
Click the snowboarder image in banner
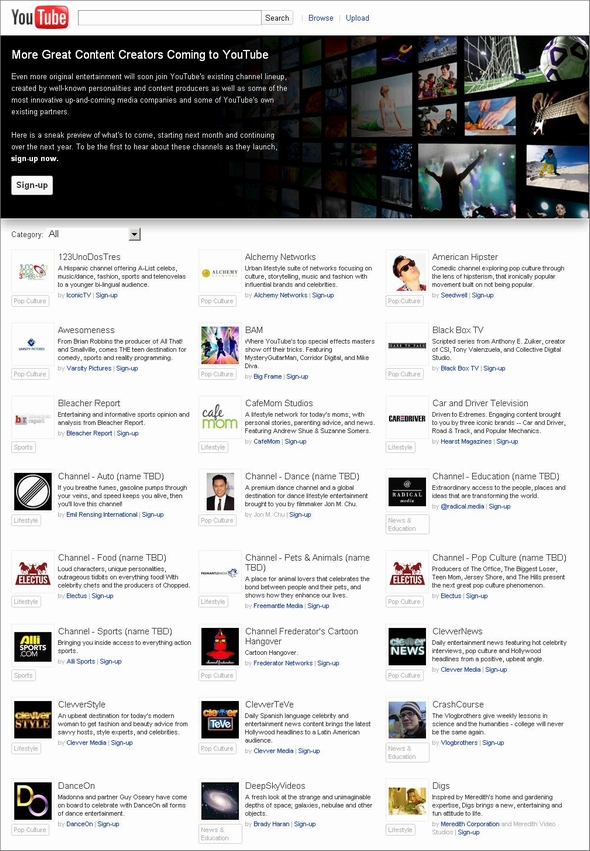tap(557, 167)
